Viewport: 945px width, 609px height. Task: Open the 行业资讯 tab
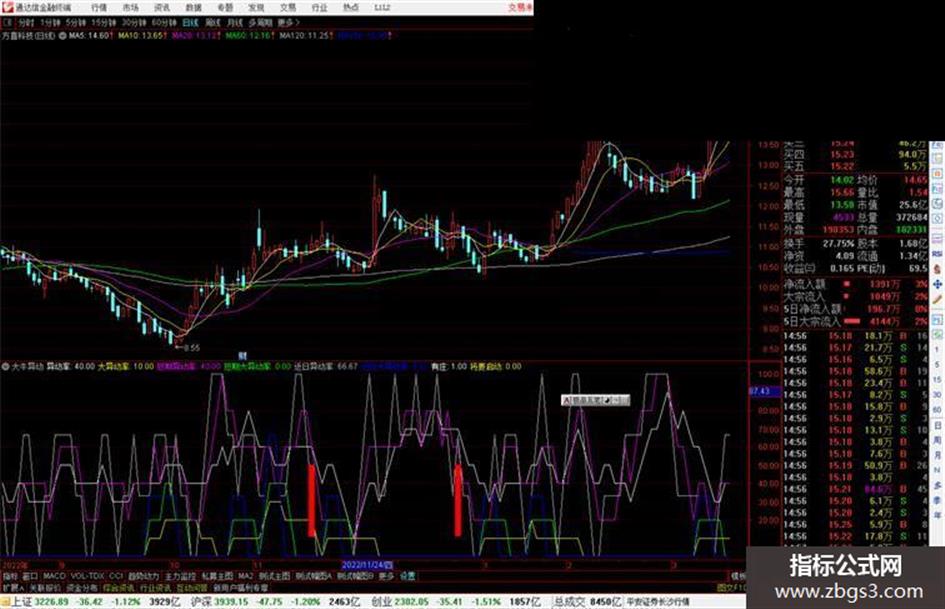click(x=155, y=587)
